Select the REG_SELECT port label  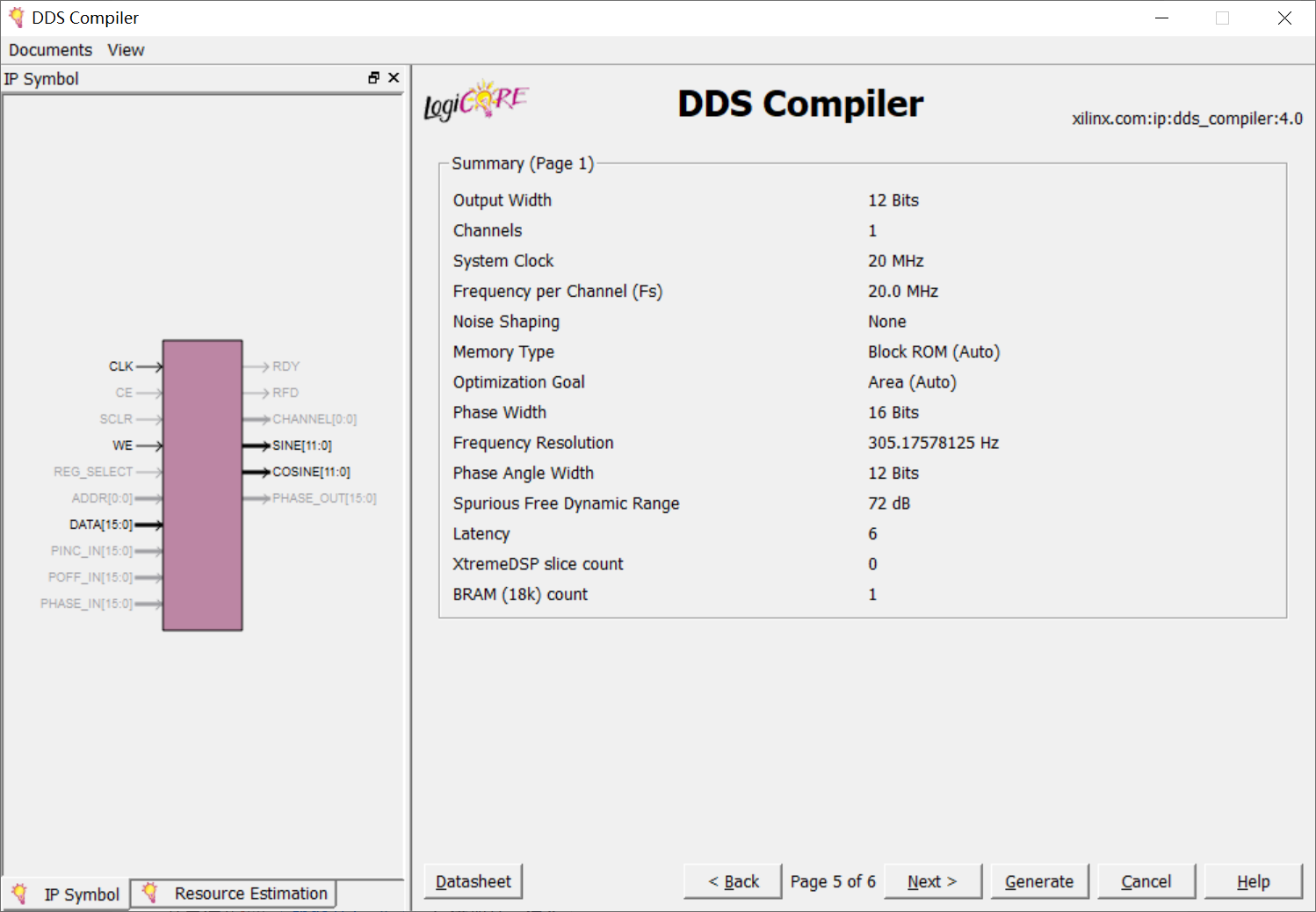click(x=93, y=472)
